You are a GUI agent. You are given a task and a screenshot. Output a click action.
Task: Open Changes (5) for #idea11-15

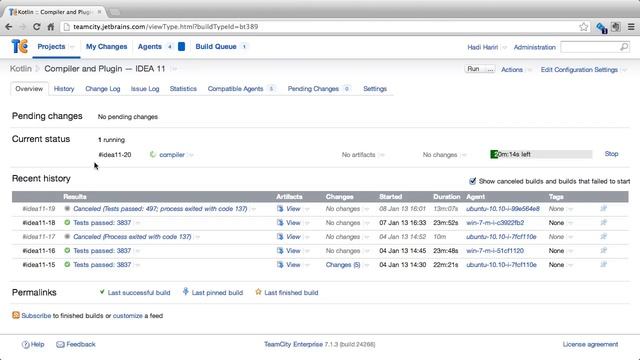point(343,265)
